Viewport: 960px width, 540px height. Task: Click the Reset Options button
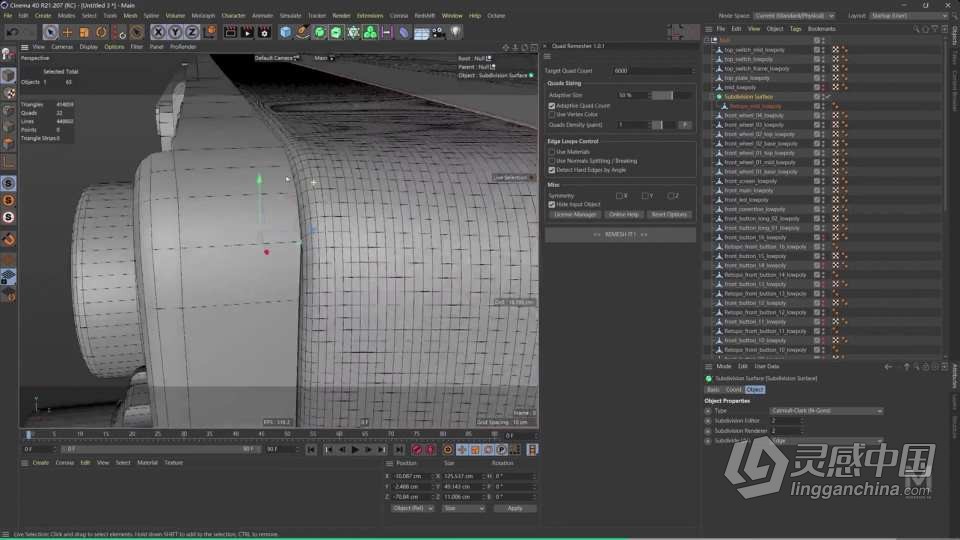click(x=669, y=215)
